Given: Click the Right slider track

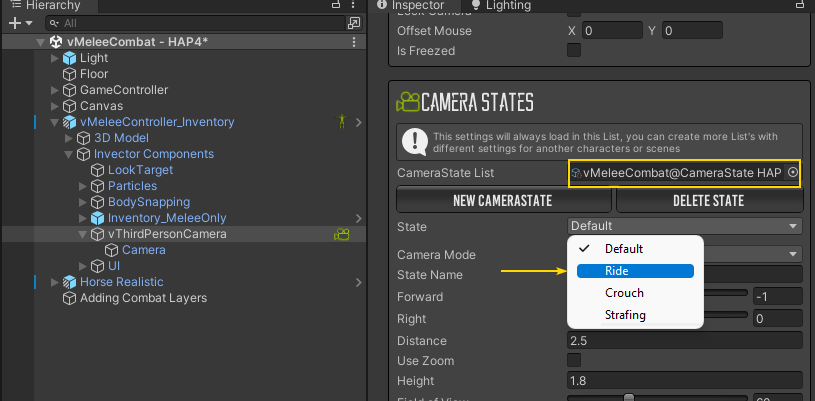Looking at the screenshot, I should pyautogui.click(x=726, y=315).
